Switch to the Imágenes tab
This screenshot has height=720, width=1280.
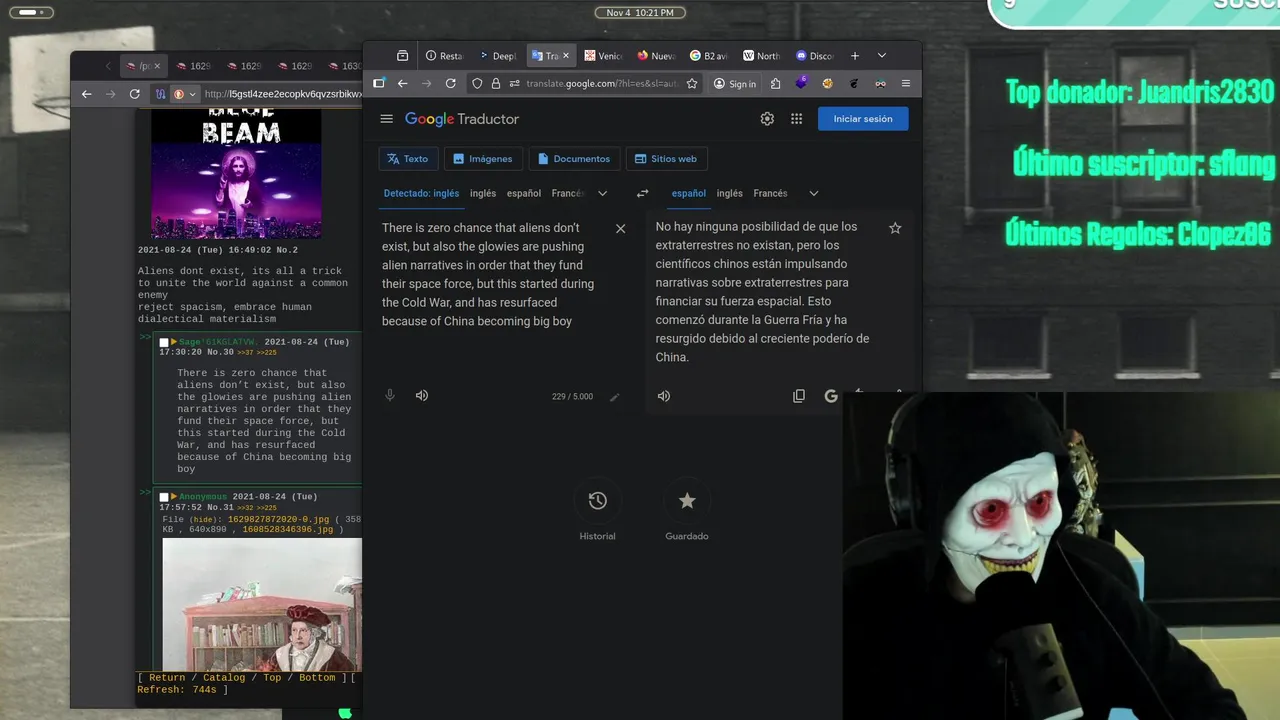(x=483, y=159)
